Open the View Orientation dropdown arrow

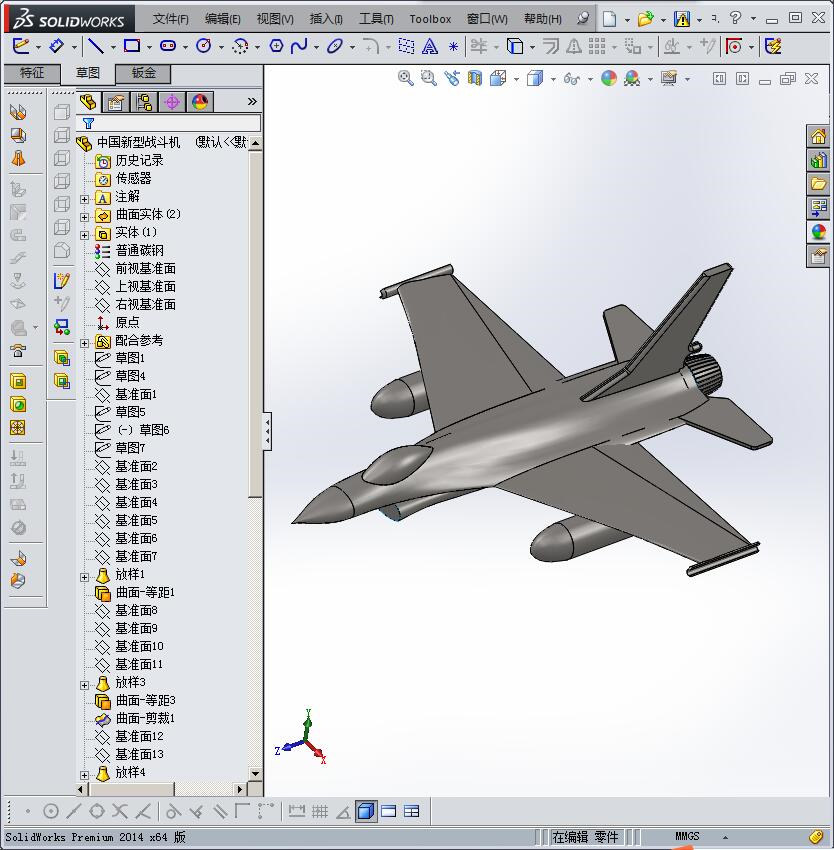coord(517,80)
